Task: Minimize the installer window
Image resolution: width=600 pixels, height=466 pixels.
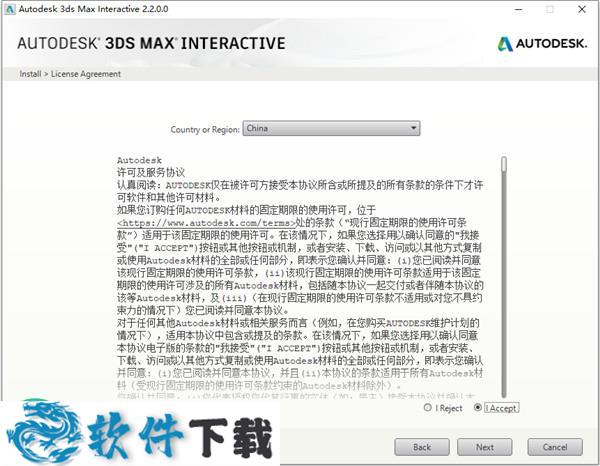Action: click(x=519, y=9)
